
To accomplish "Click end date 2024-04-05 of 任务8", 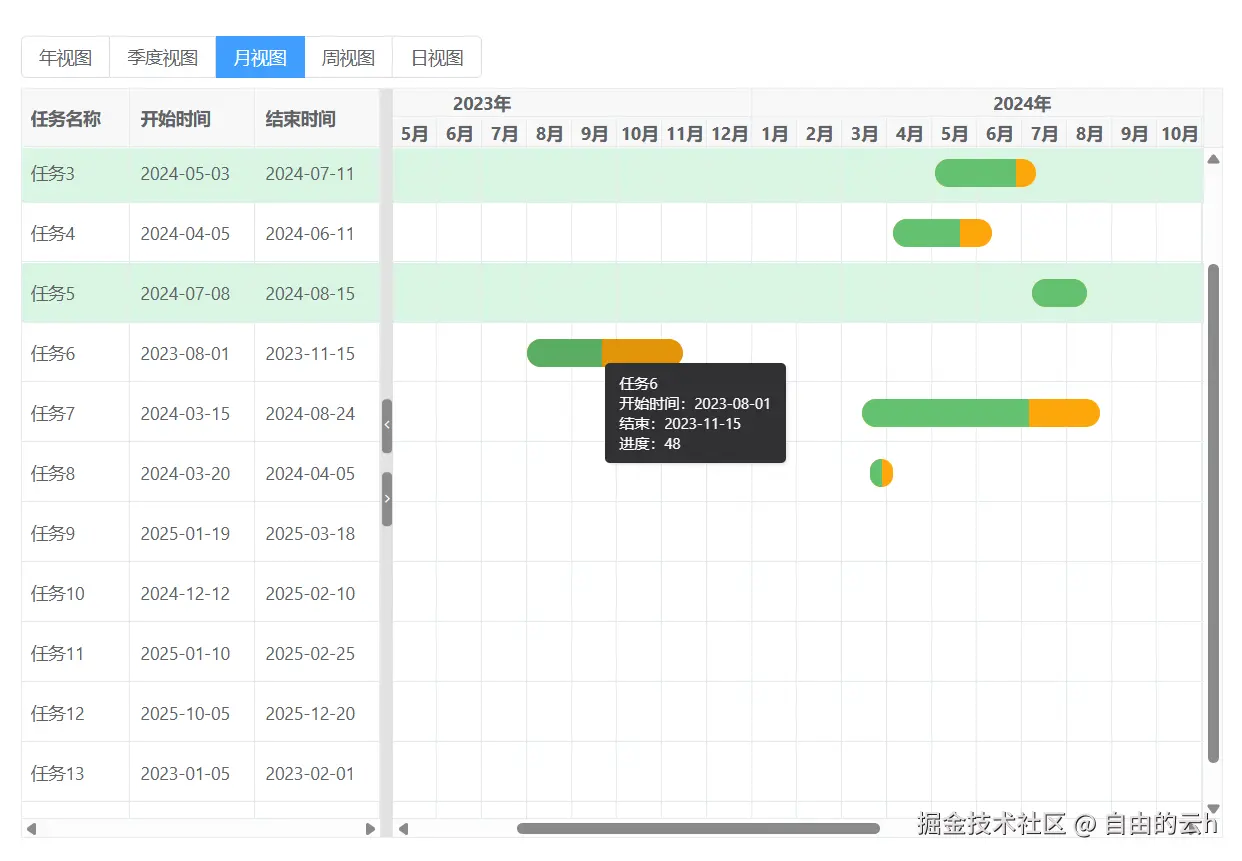I will [310, 473].
